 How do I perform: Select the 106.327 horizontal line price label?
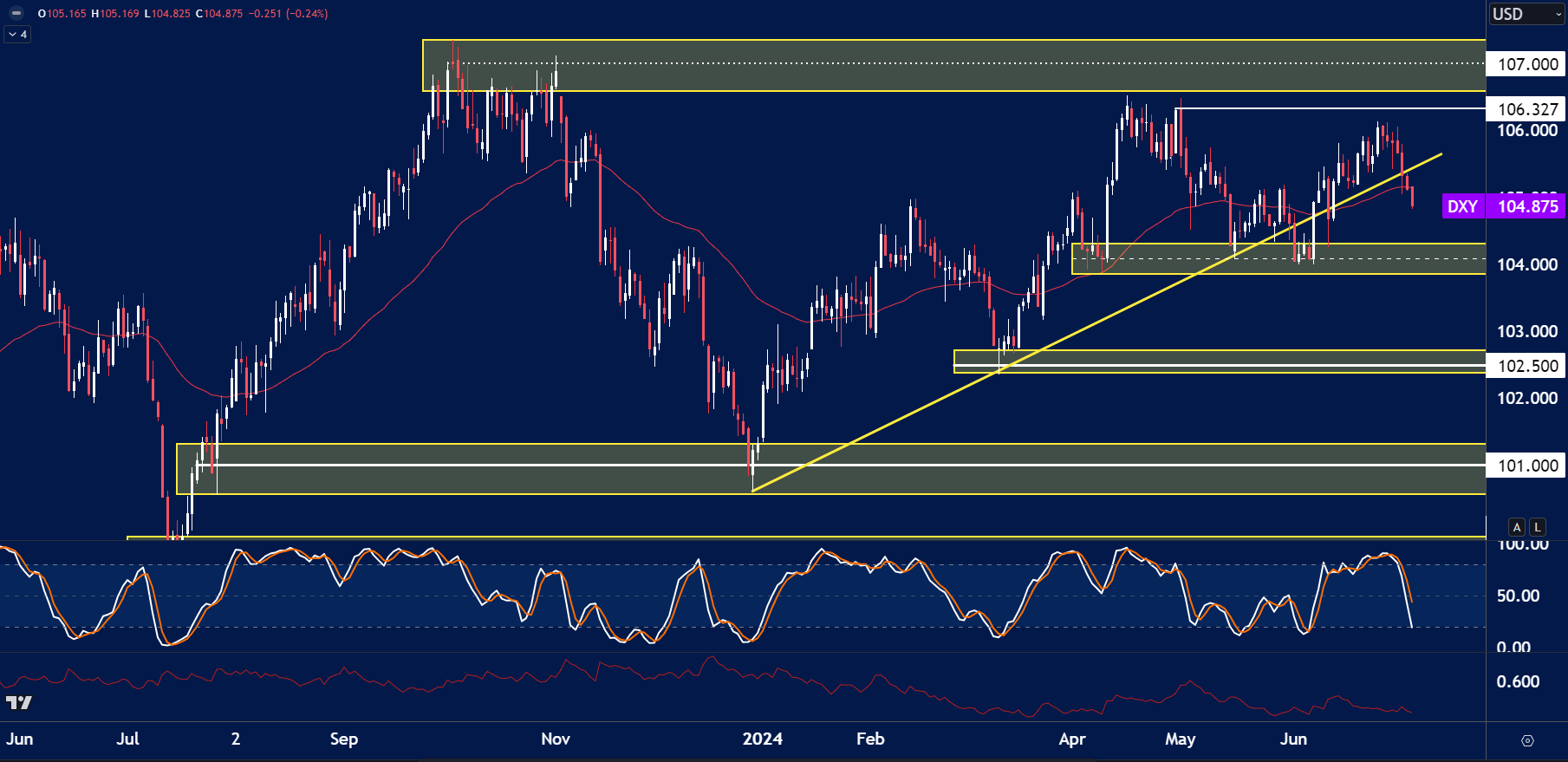tap(1527, 109)
